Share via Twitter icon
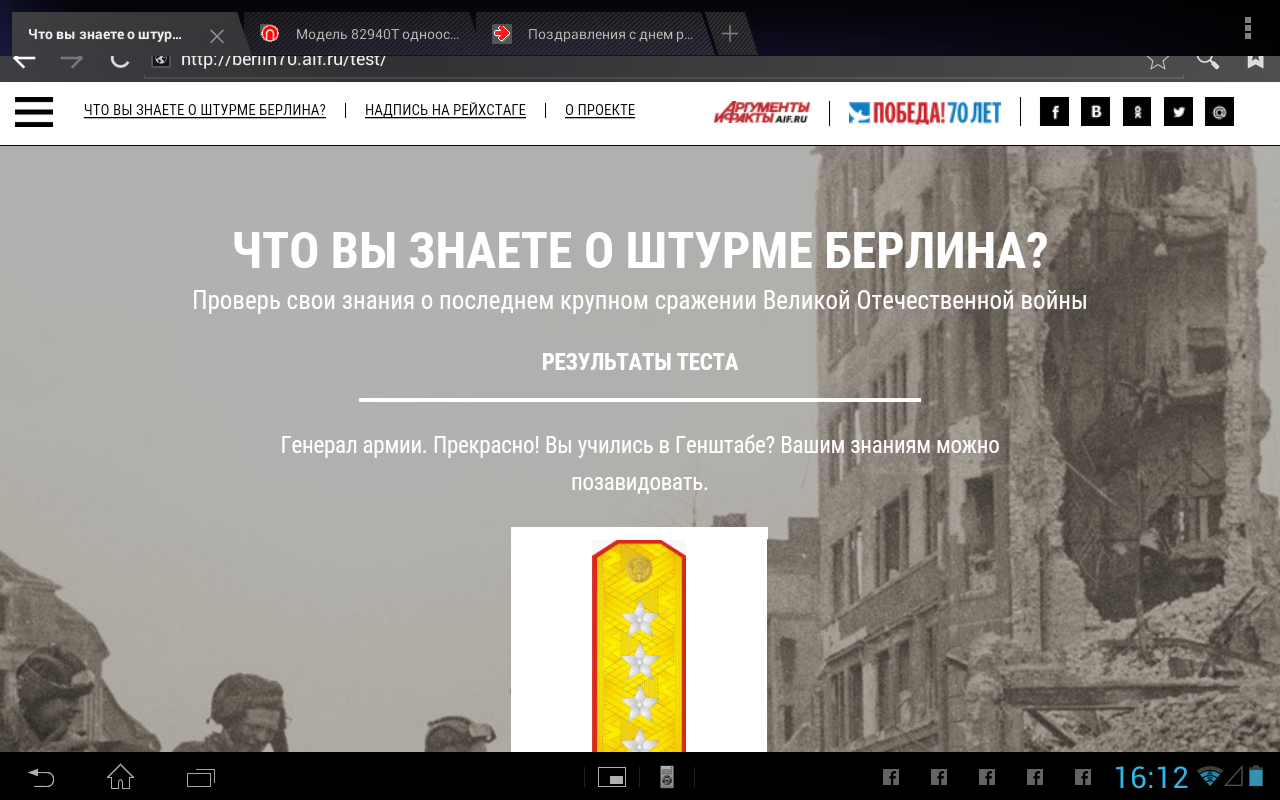 pyautogui.click(x=1178, y=111)
